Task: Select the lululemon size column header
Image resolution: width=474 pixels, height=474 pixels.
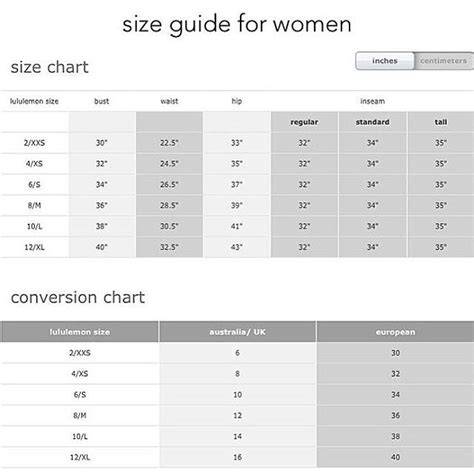Action: [34, 101]
